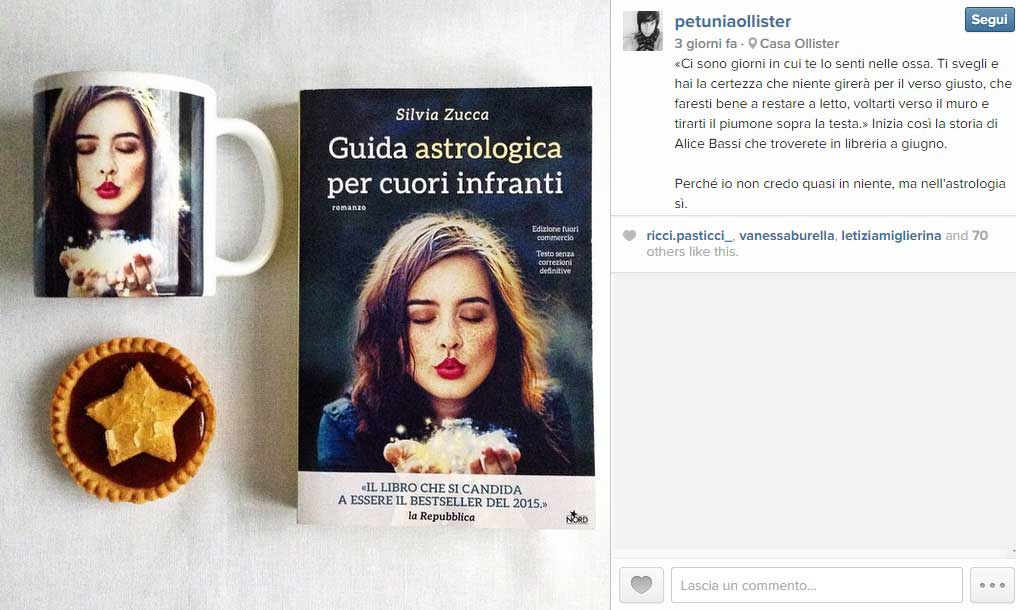Click the book cover in the photo
The image size is (1016, 610).
point(446,306)
